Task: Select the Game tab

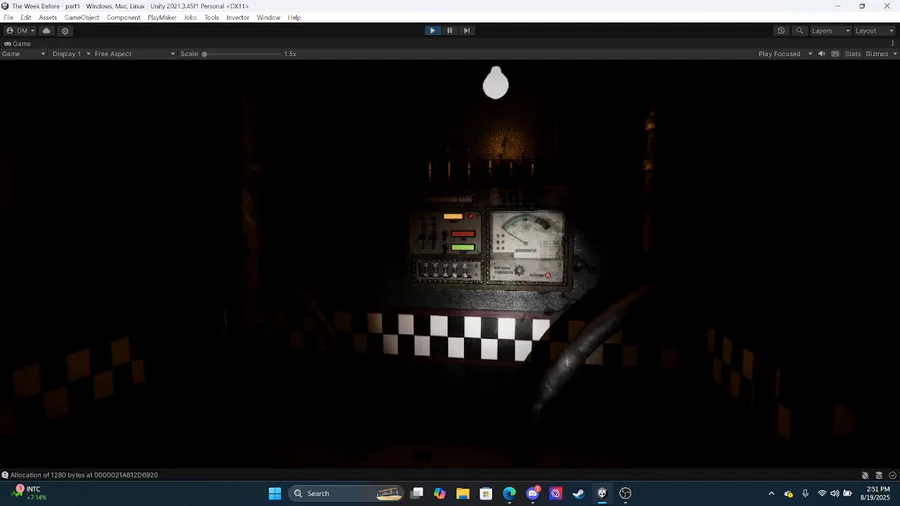Action: 18,44
